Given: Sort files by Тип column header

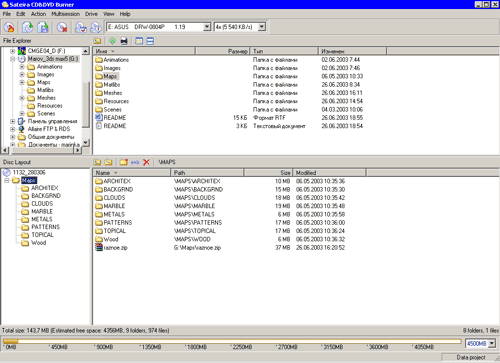Looking at the screenshot, I should tap(284, 51).
